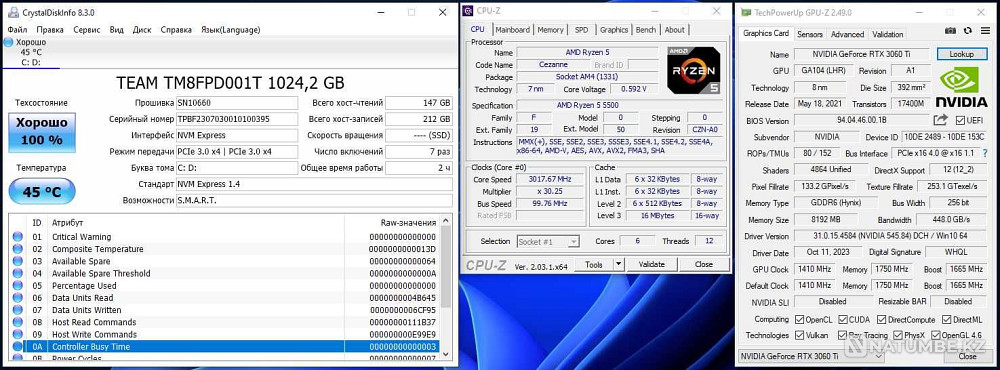Switch to the SPD tab in CPU-Z
The image size is (1000, 370).
point(581,30)
